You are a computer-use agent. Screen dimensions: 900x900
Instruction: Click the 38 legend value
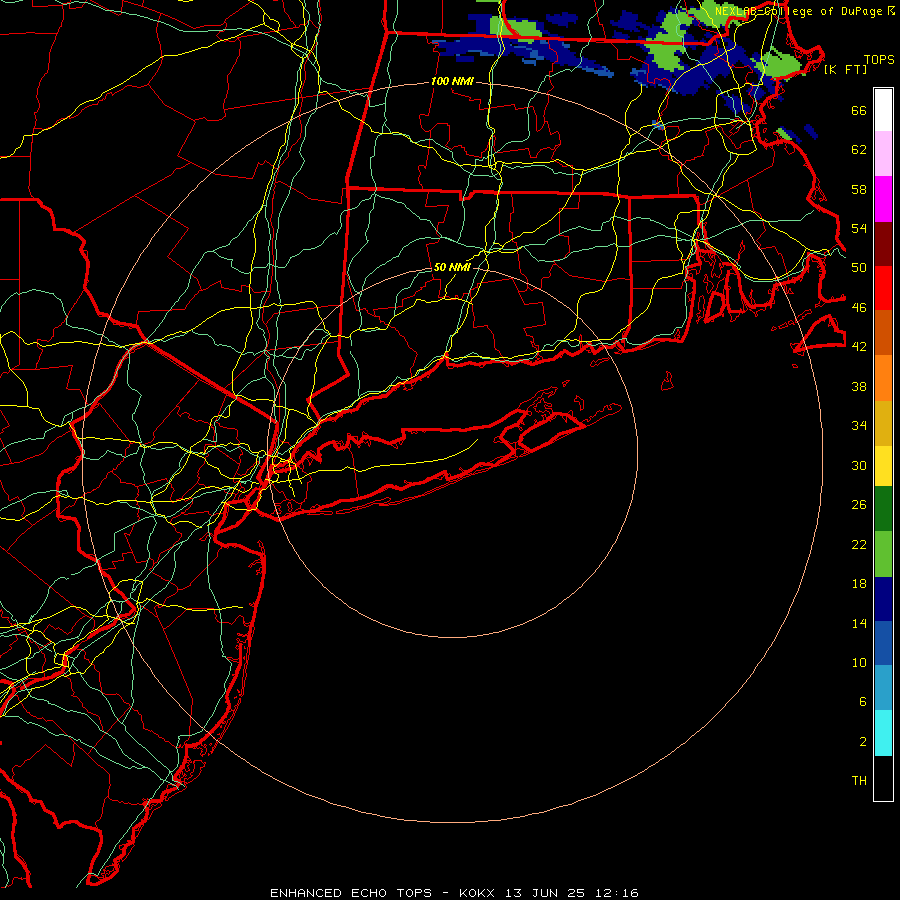coord(859,386)
